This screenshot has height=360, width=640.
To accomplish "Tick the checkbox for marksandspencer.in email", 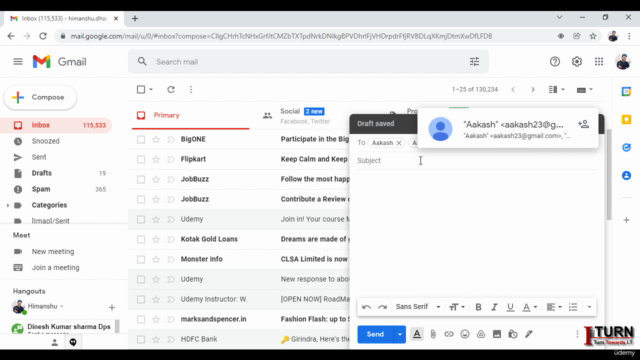I will pos(141,320).
